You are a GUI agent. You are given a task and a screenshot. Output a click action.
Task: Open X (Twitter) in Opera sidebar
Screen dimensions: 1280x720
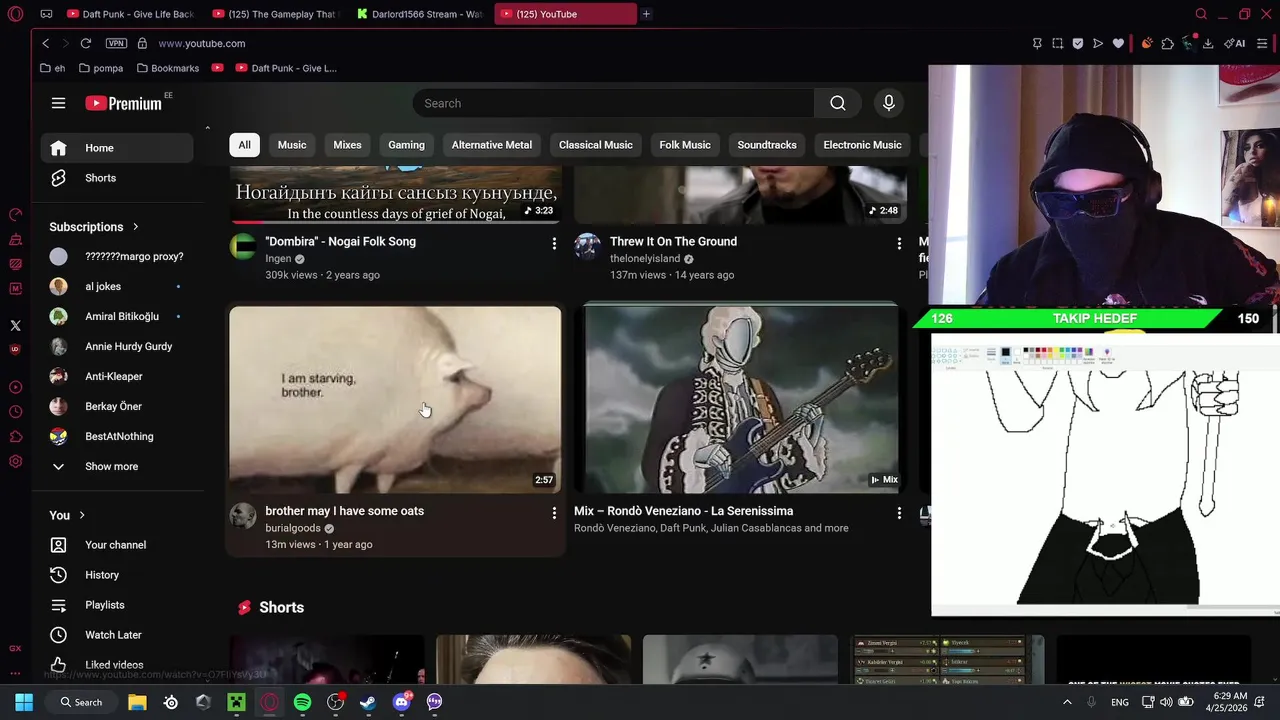[x=15, y=325]
